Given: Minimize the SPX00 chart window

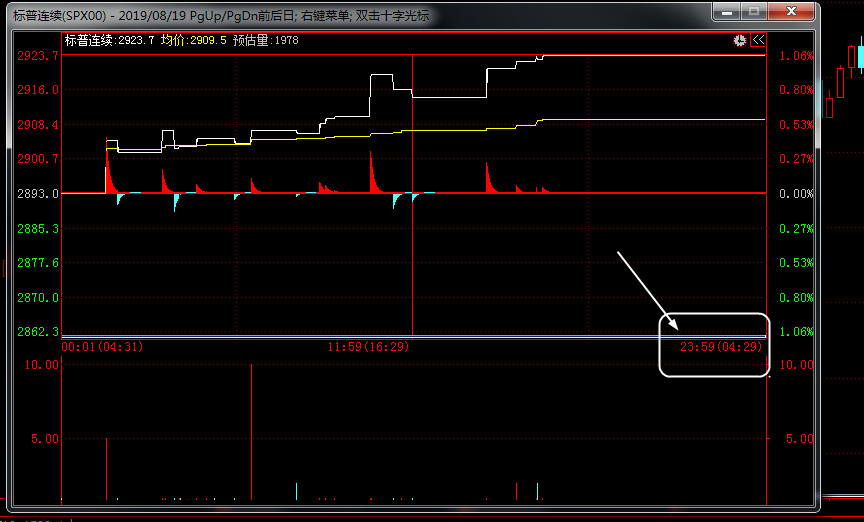Looking at the screenshot, I should coord(727,11).
